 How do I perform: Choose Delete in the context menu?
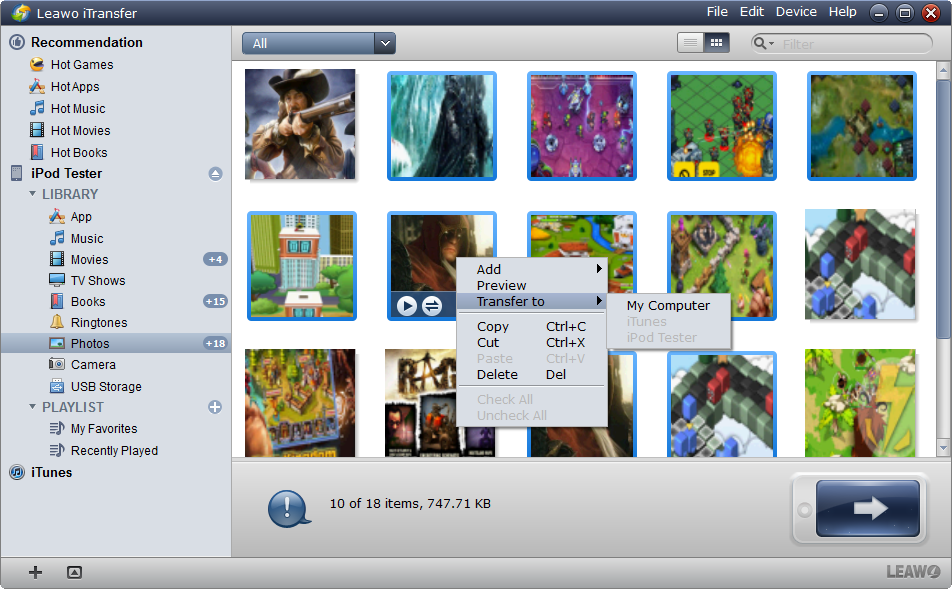point(531,375)
